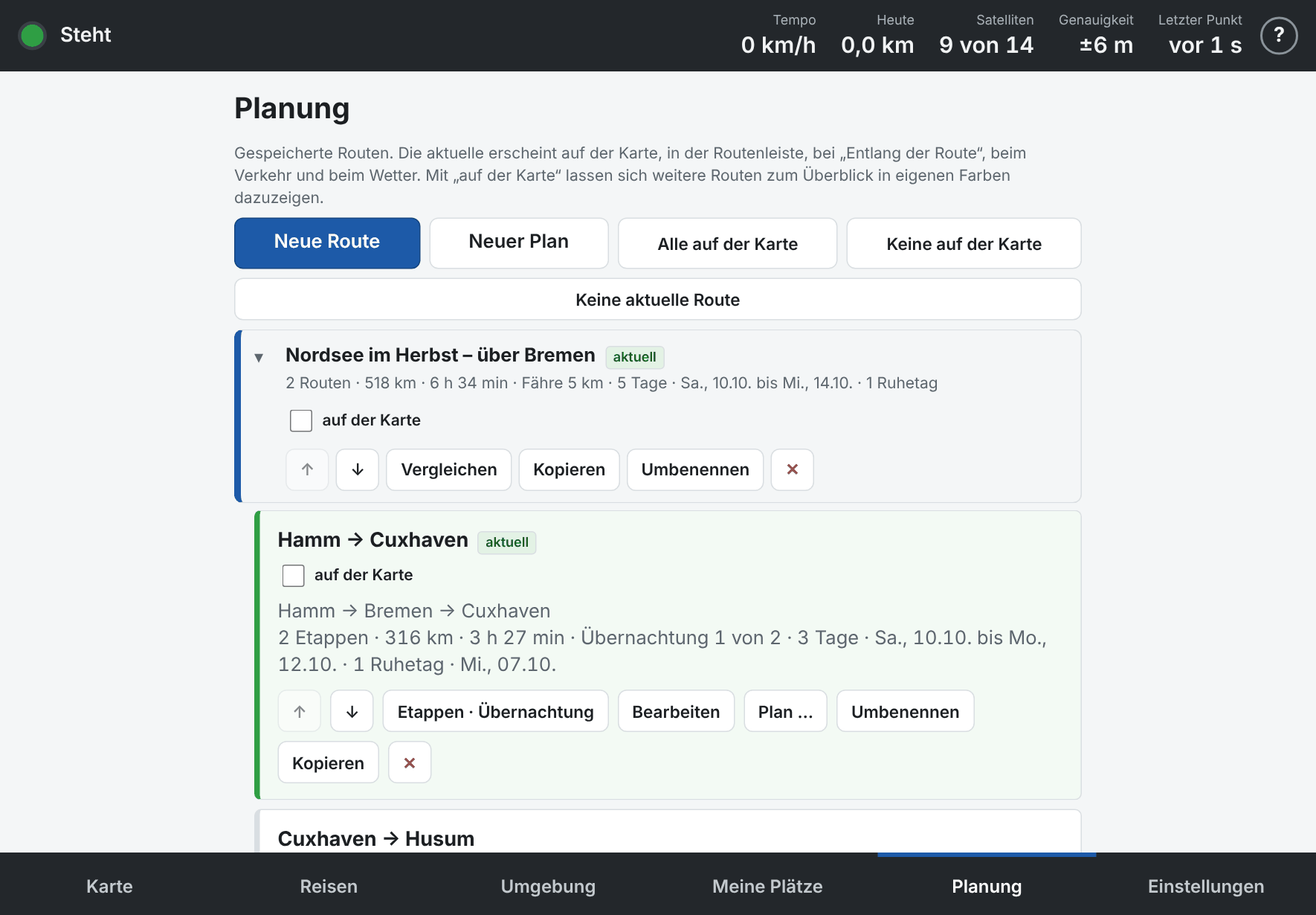Go to the Einstellungen tab
1316x915 pixels.
pos(1206,886)
